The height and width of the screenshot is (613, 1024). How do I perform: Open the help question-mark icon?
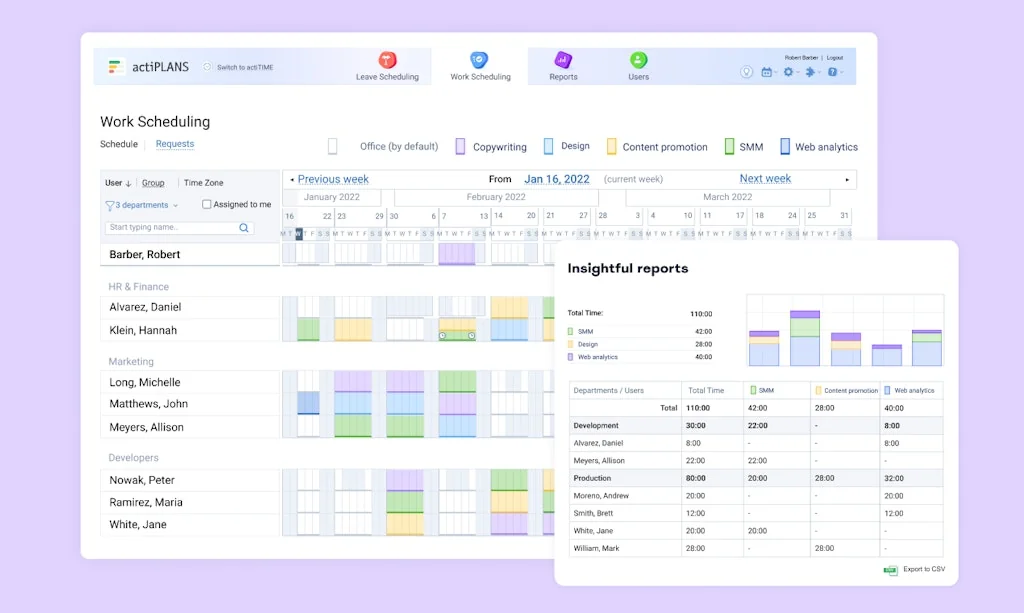(x=833, y=72)
